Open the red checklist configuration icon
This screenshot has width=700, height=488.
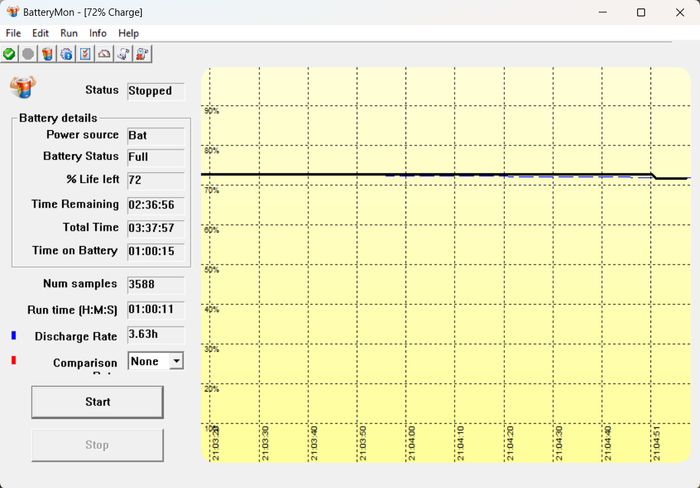85,54
